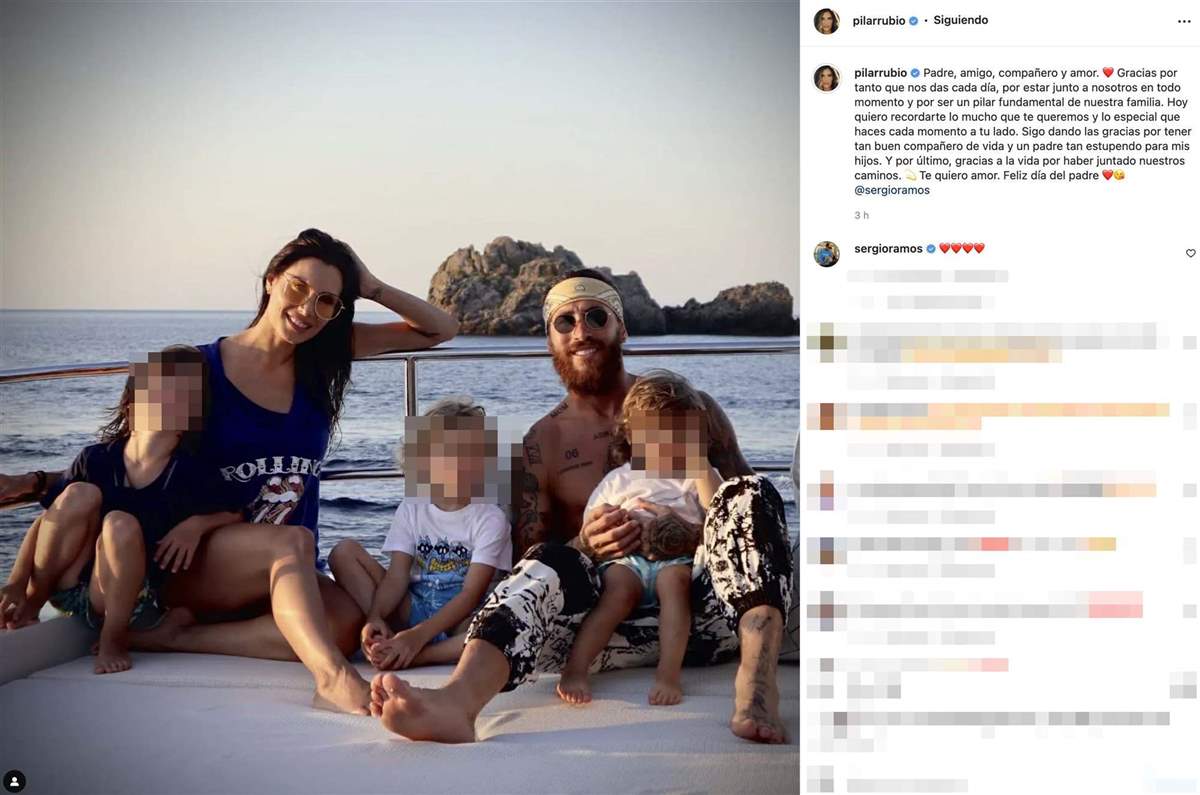Show tagged people icon on the photo
The image size is (1200, 795).
point(15,781)
